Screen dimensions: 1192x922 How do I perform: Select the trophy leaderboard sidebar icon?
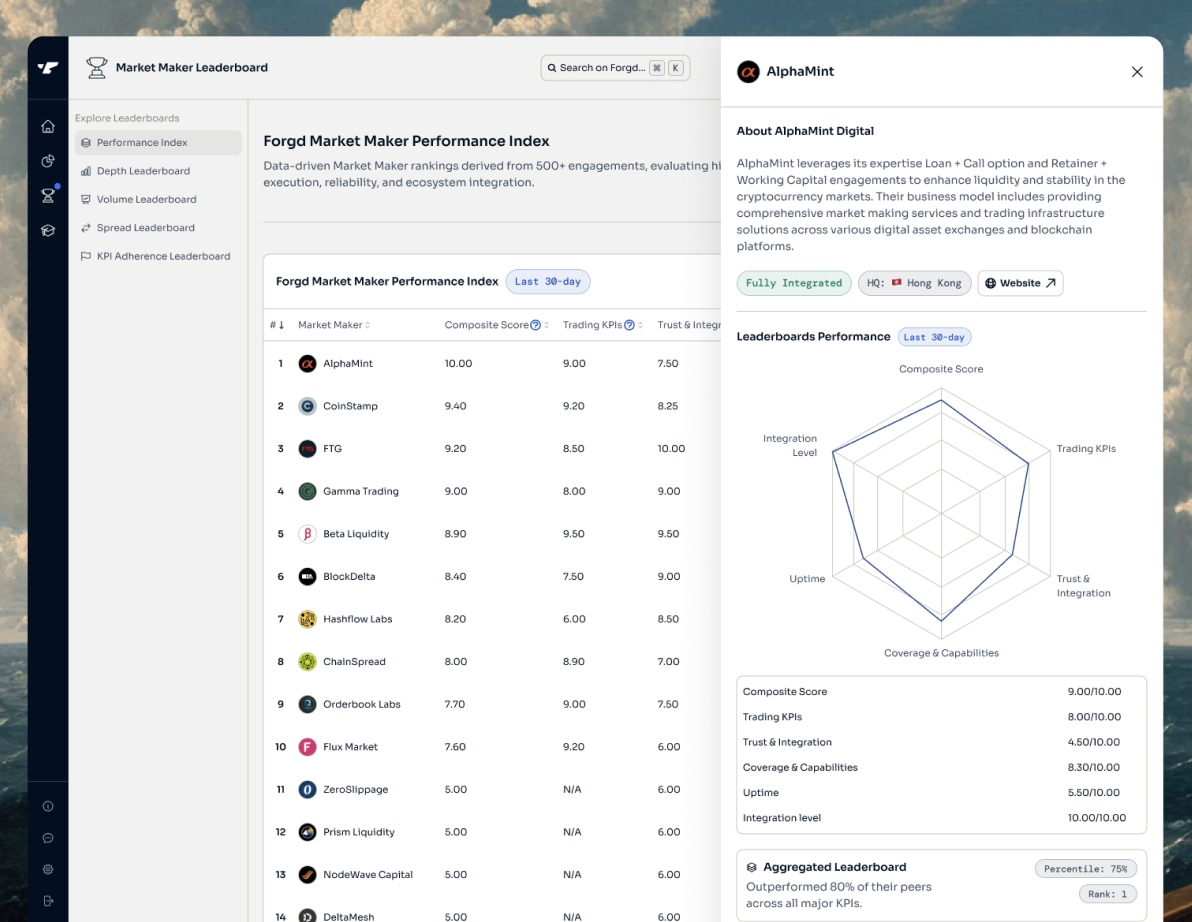pos(48,195)
